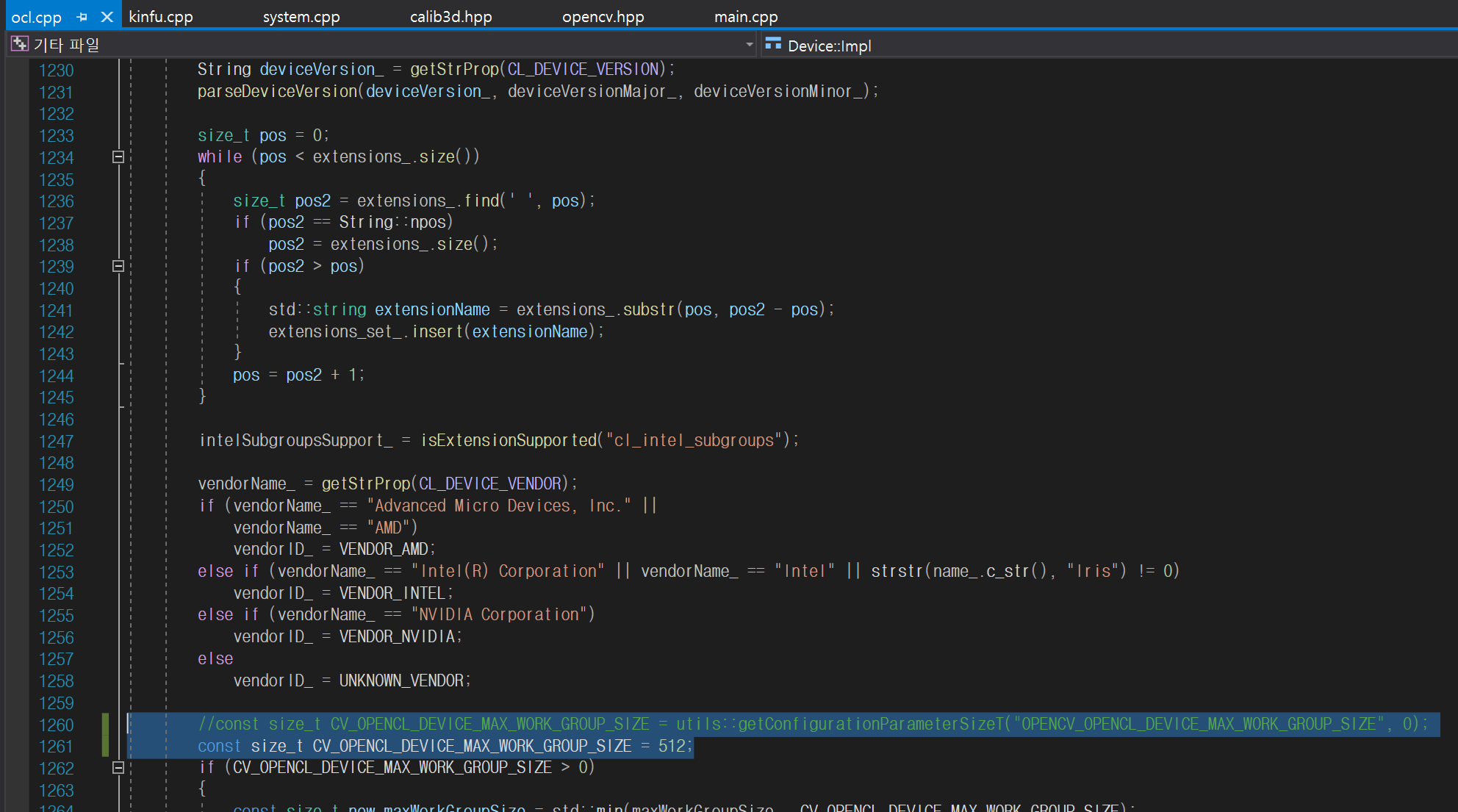Pin the ocl.cpp tab

[x=82, y=17]
